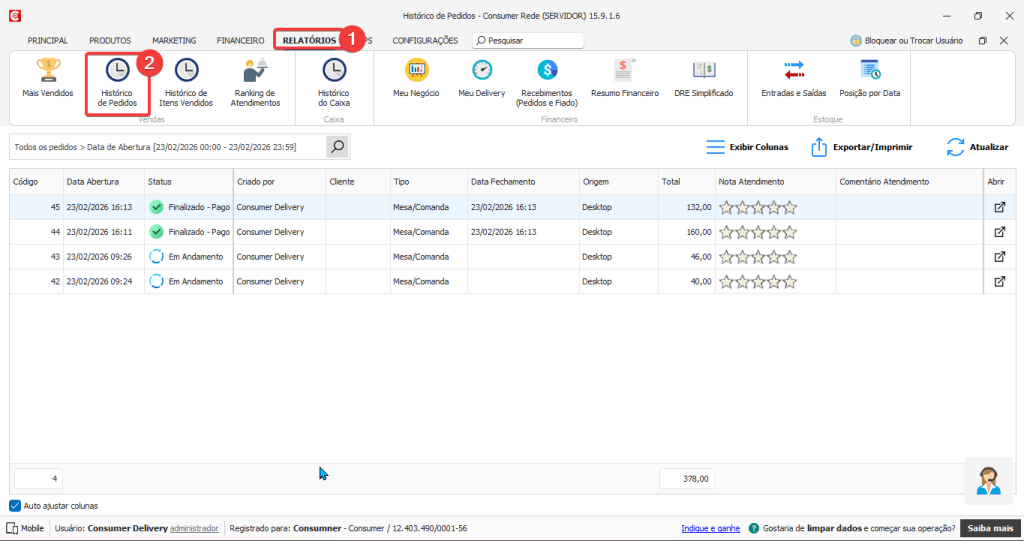Image resolution: width=1024 pixels, height=541 pixels.
Task: Click the Consumer app logo icon
Action: tap(14, 16)
